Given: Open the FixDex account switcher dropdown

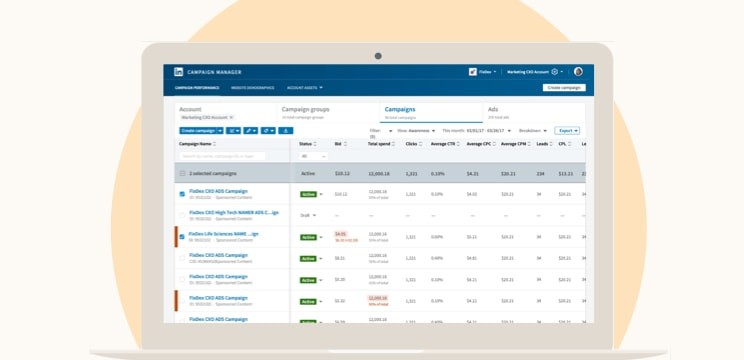Looking at the screenshot, I should point(488,72).
